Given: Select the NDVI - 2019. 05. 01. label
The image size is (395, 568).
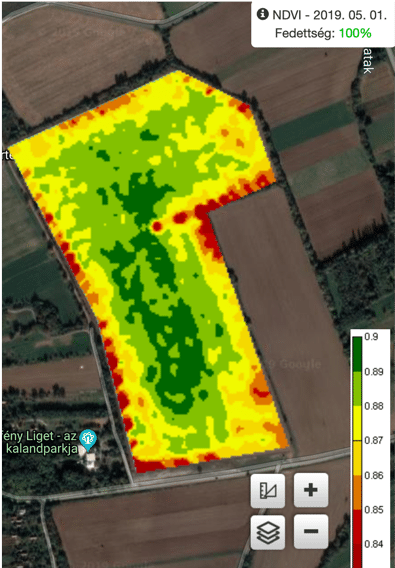Looking at the screenshot, I should [329, 15].
